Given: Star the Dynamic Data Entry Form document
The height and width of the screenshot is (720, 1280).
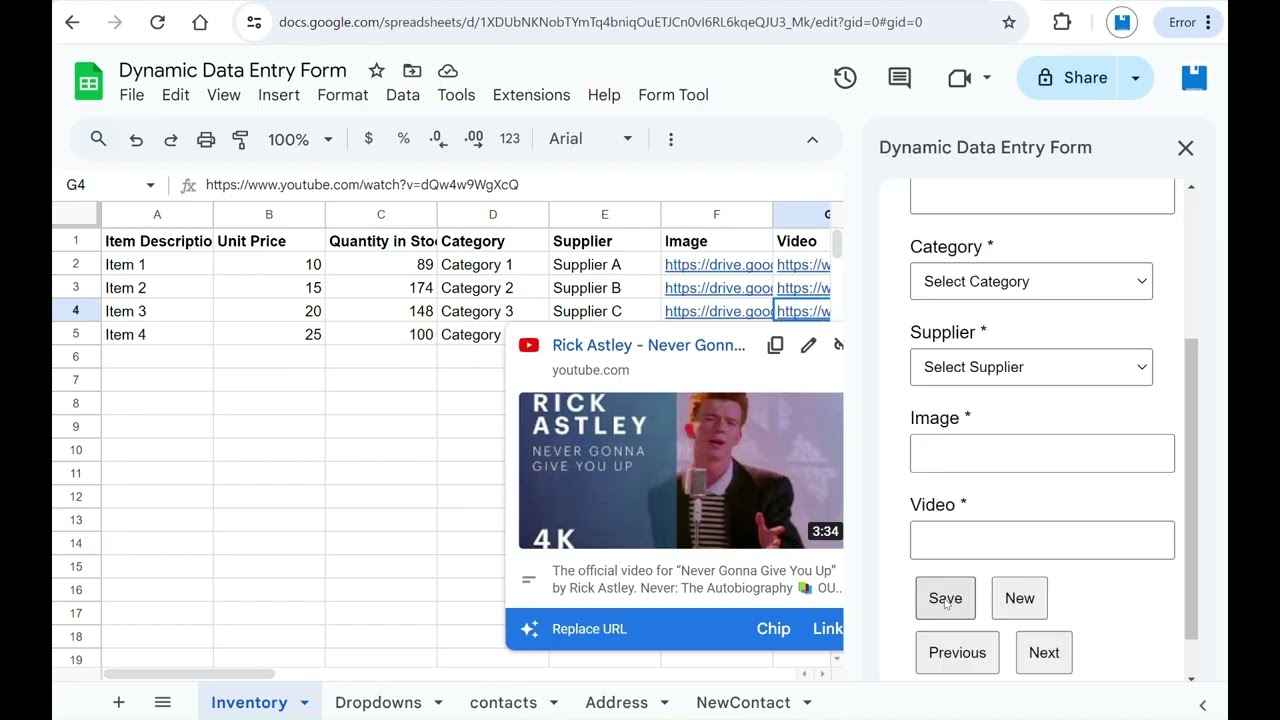Looking at the screenshot, I should pos(376,70).
